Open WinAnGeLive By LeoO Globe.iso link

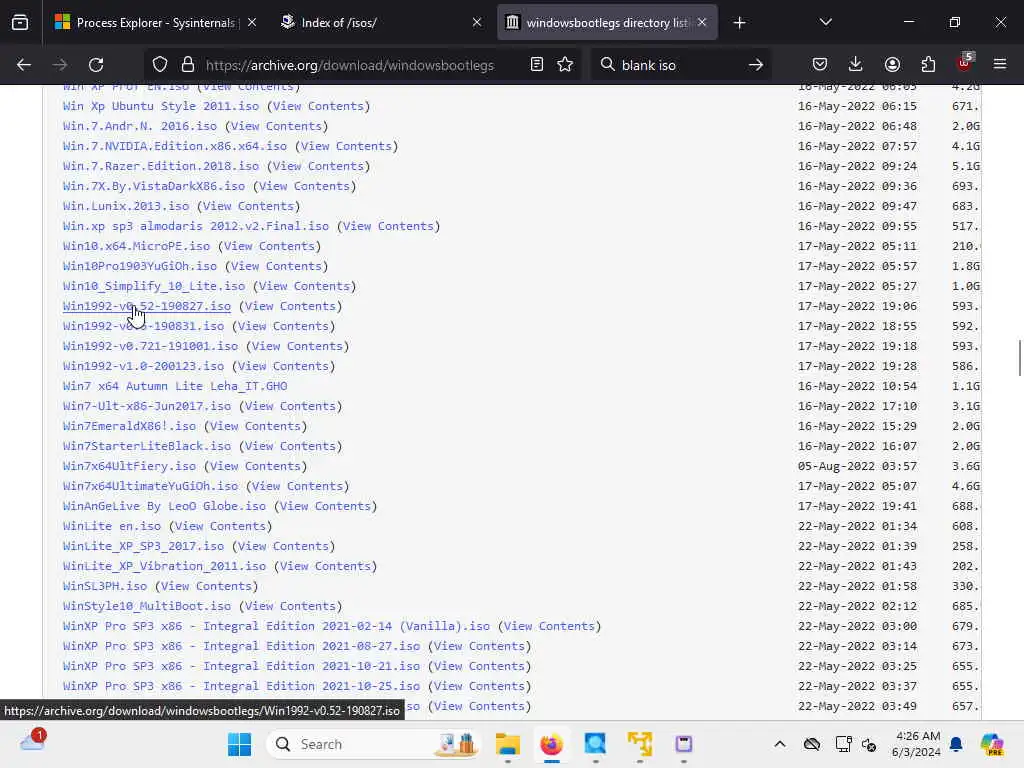[x=165, y=506]
